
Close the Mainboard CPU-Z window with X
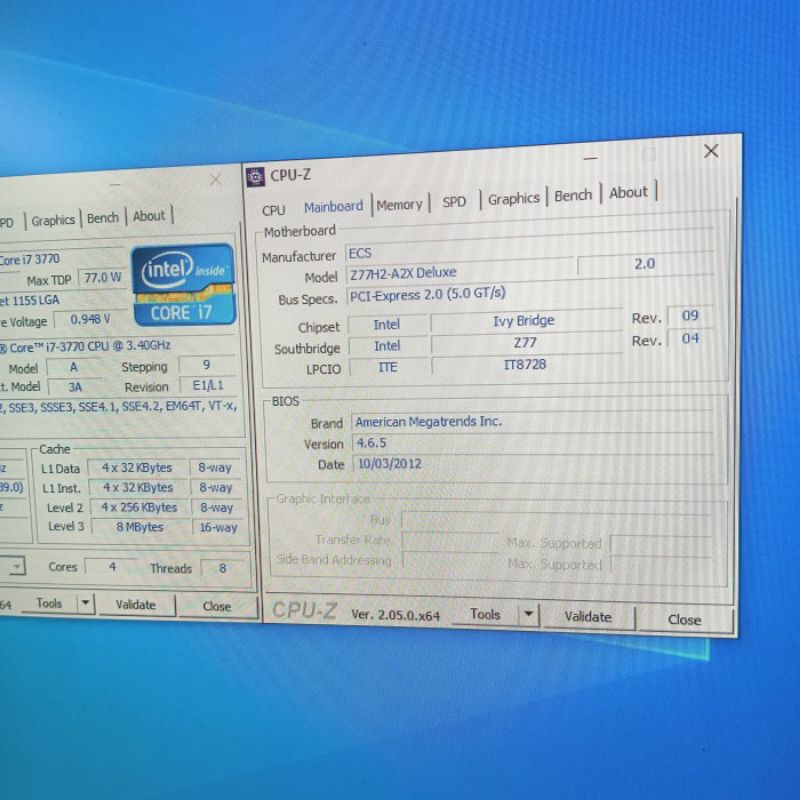(711, 151)
